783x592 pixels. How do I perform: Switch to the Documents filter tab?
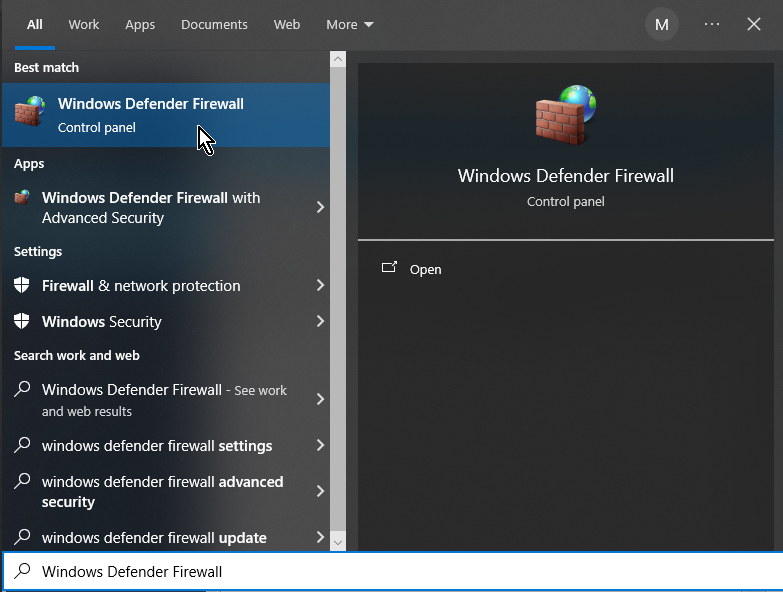coord(214,24)
